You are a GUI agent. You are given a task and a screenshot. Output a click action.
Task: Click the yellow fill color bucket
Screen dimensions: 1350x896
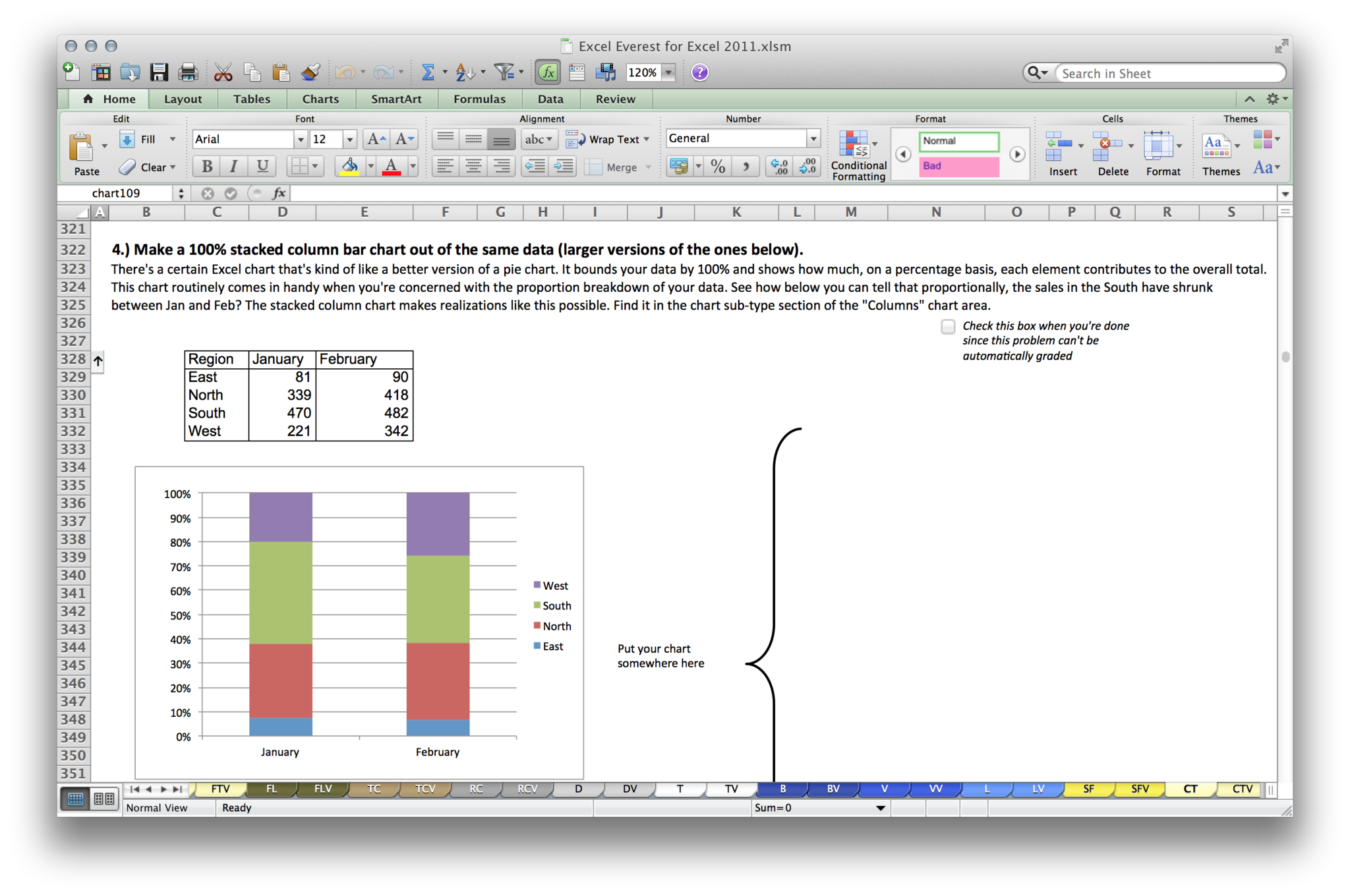(350, 167)
